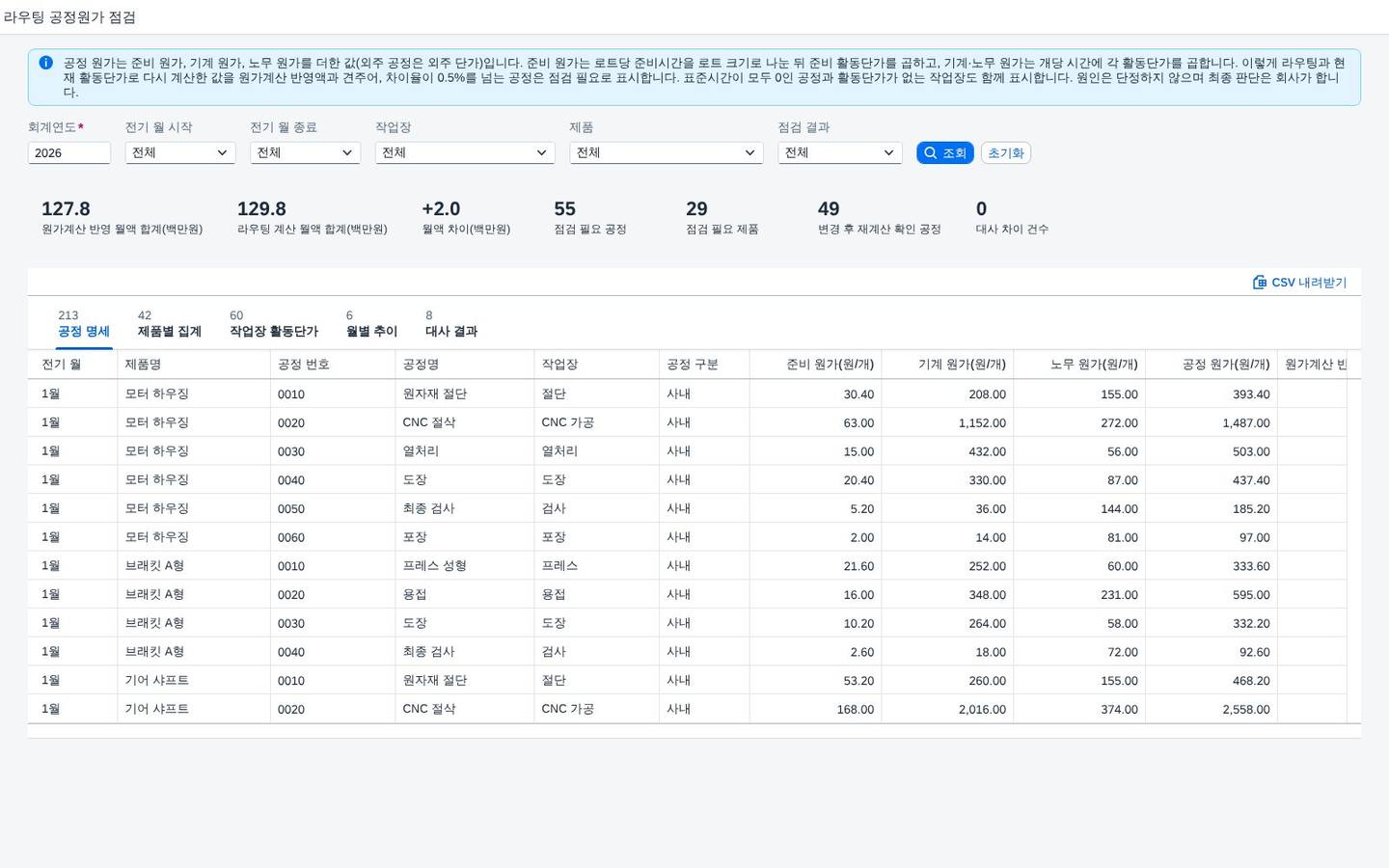This screenshot has height=868, width=1389.
Task: Click the 55 점검 필요 공정 KPI
Action: [590, 217]
